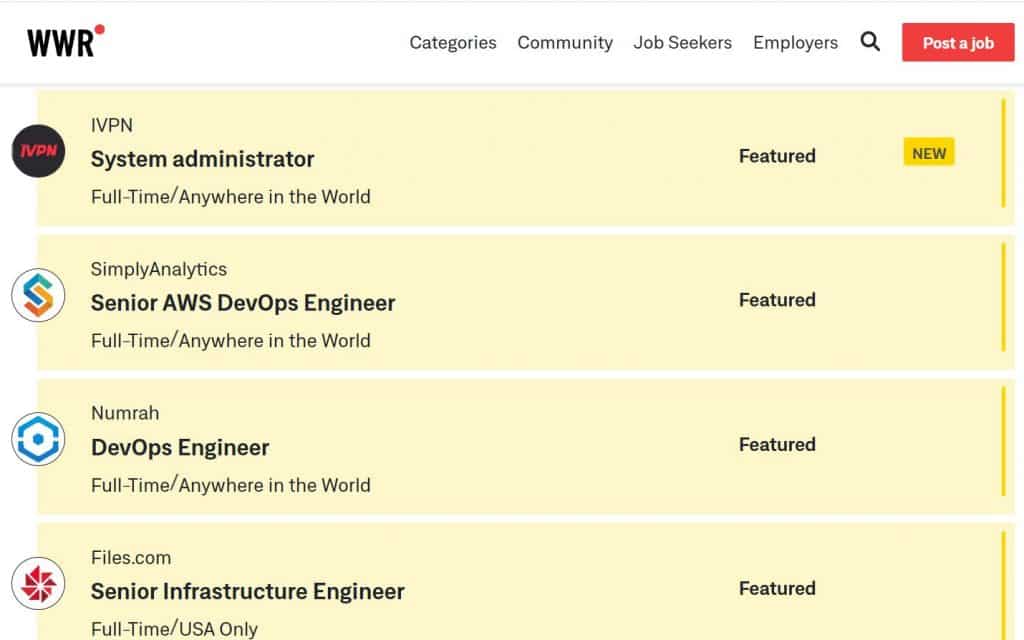Open the WWR logo home link

tap(65, 42)
